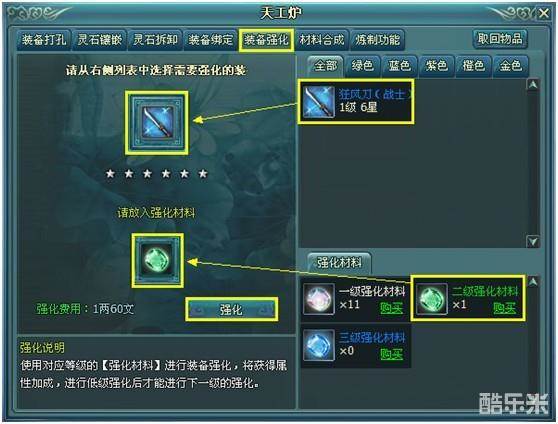Click the green gem in material slot
The width and height of the screenshot is (558, 424).
(x=158, y=261)
